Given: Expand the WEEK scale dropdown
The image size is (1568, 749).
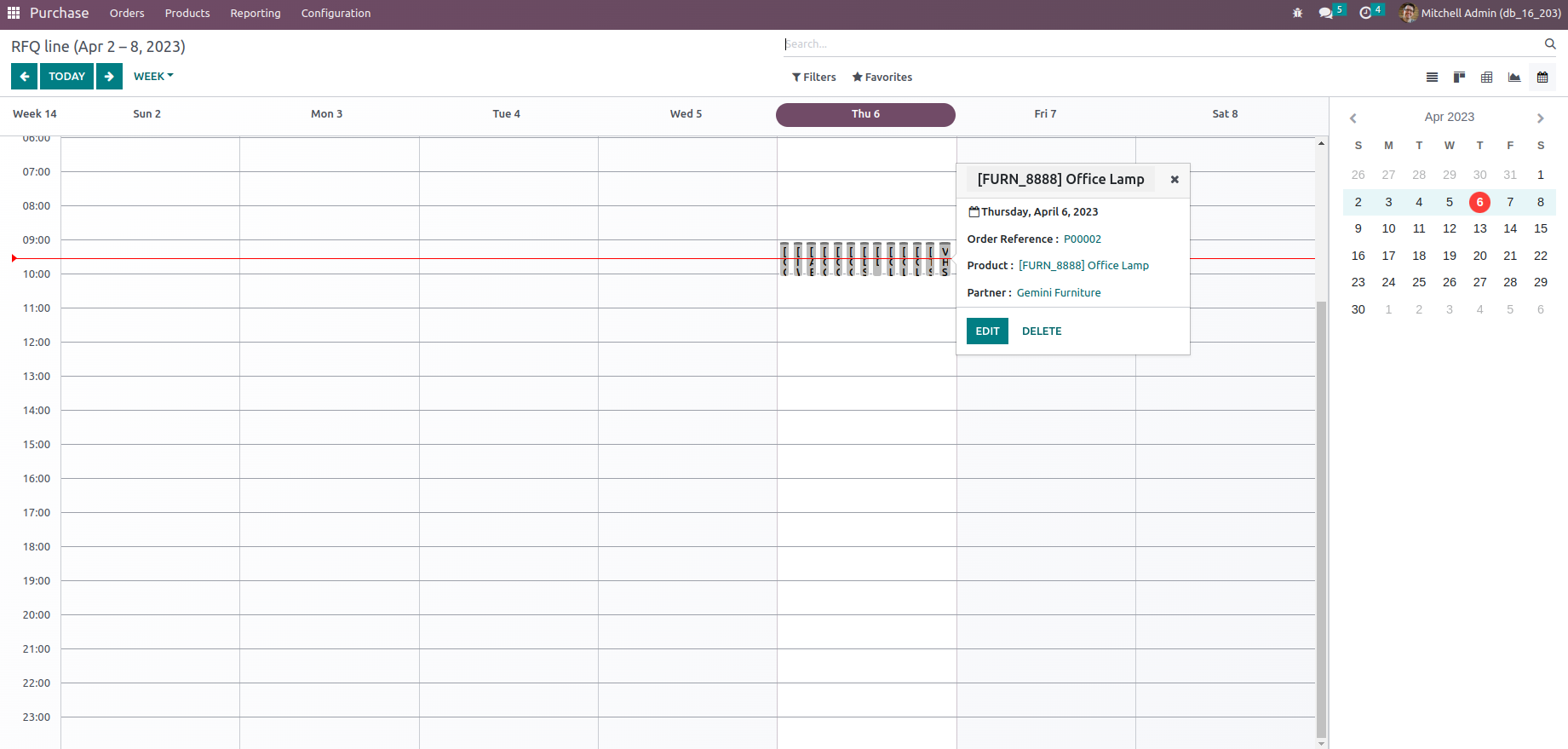Looking at the screenshot, I should pos(153,77).
